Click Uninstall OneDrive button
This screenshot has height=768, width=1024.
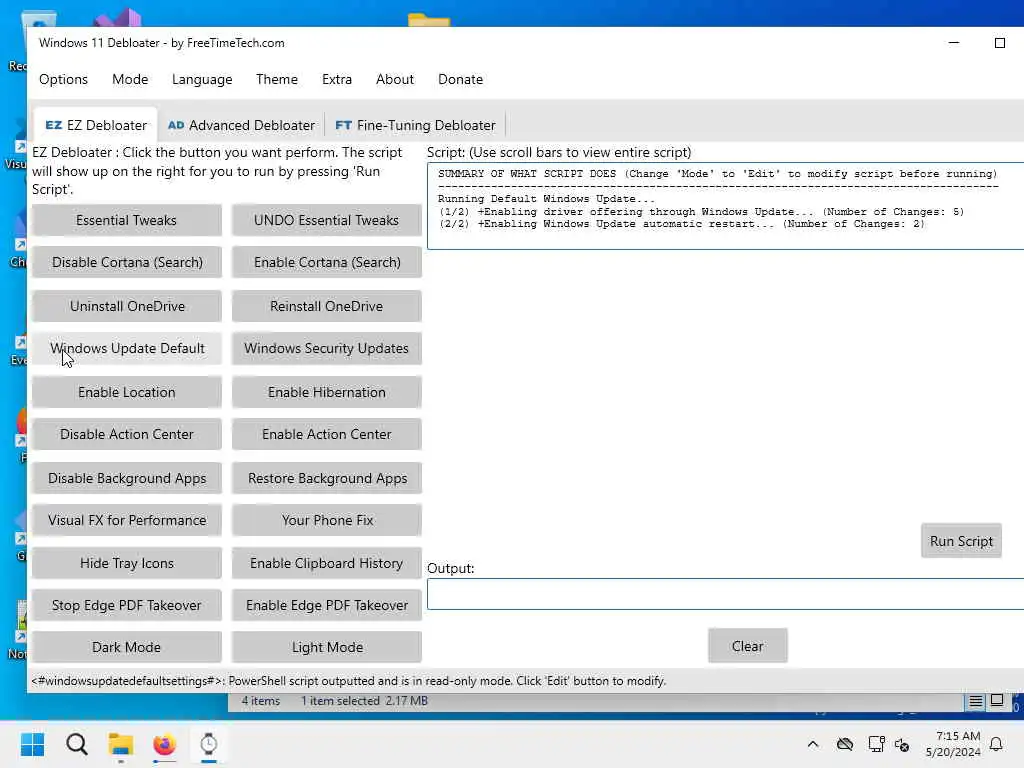pyautogui.click(x=127, y=306)
